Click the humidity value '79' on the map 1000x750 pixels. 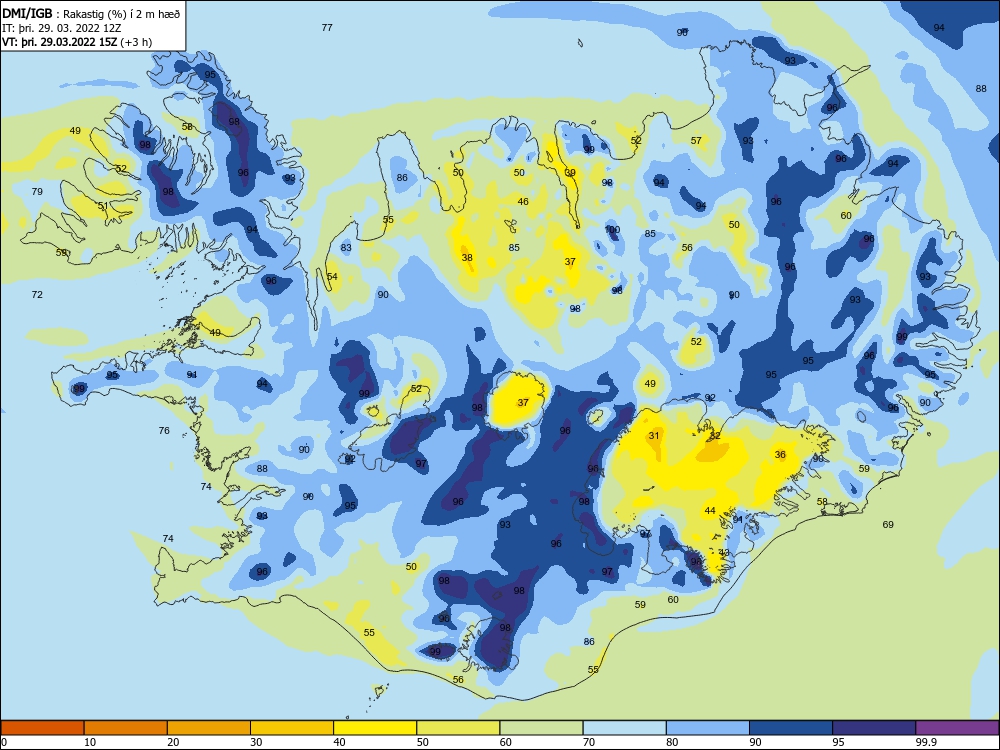37,191
